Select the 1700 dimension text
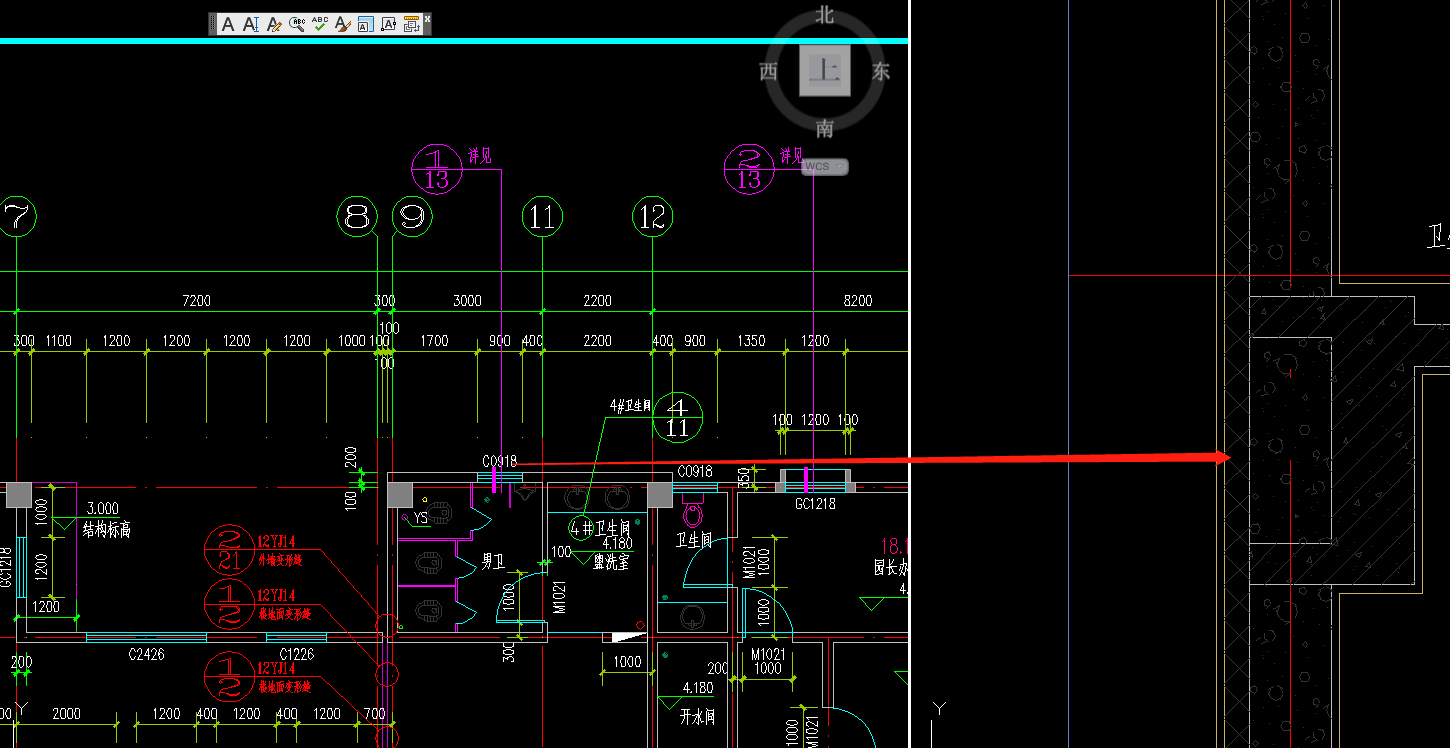1450x748 pixels. 434,341
